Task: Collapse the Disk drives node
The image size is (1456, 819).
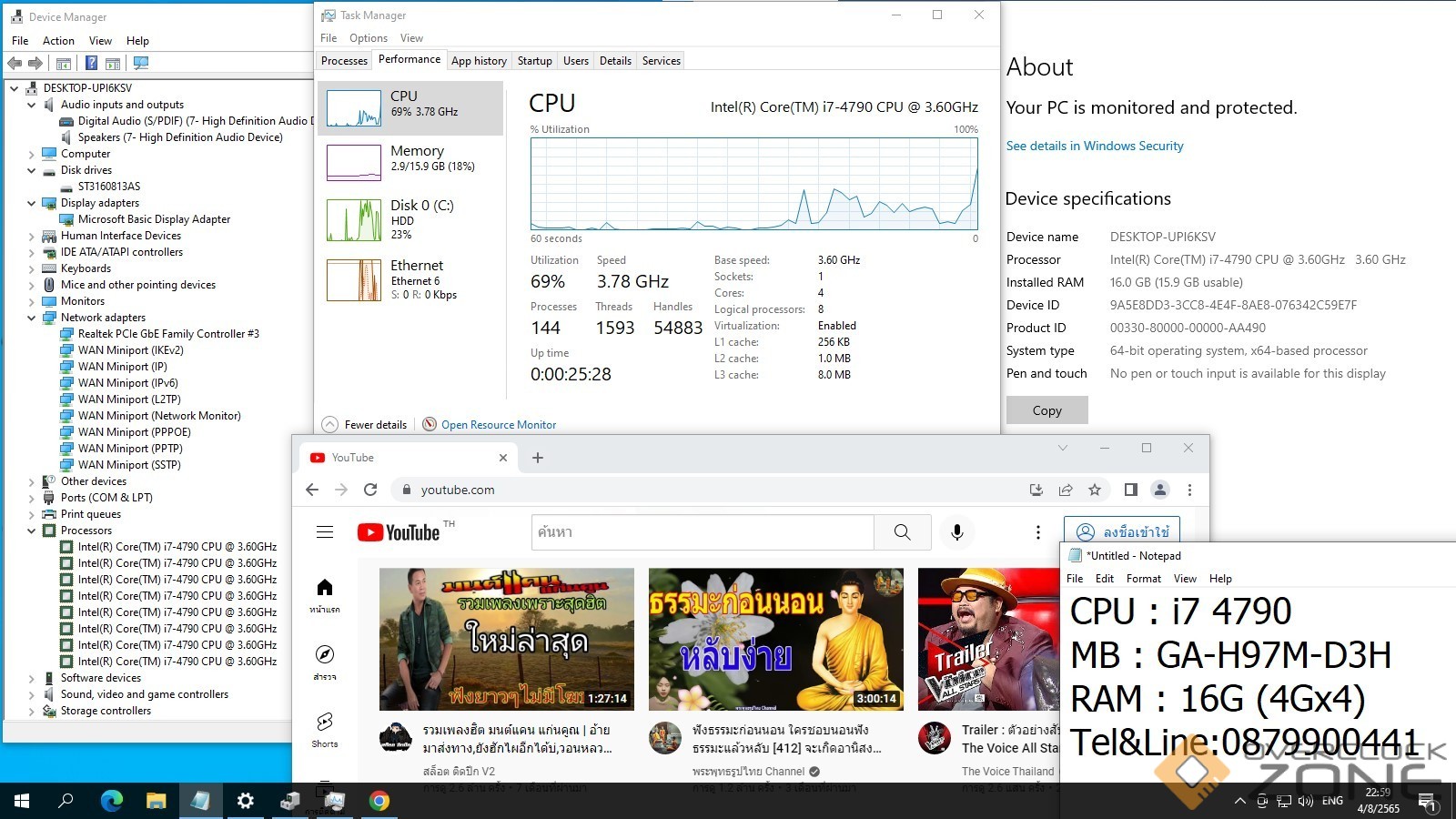Action: click(x=32, y=170)
